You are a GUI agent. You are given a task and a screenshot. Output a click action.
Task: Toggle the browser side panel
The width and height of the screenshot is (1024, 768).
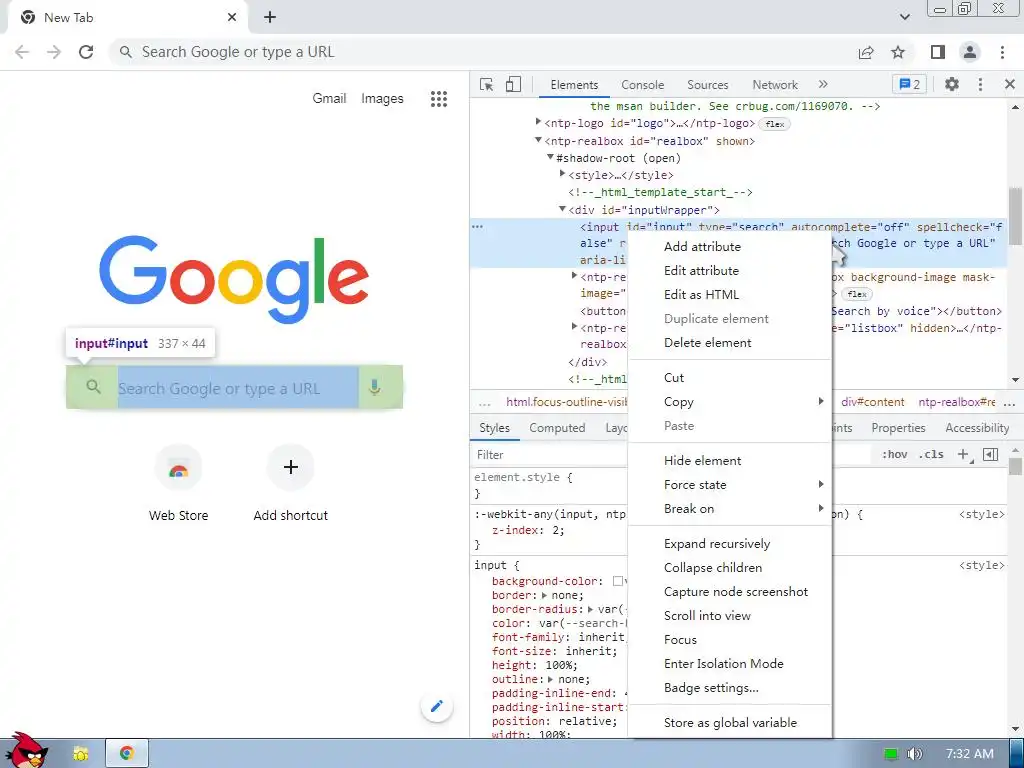[x=938, y=52]
